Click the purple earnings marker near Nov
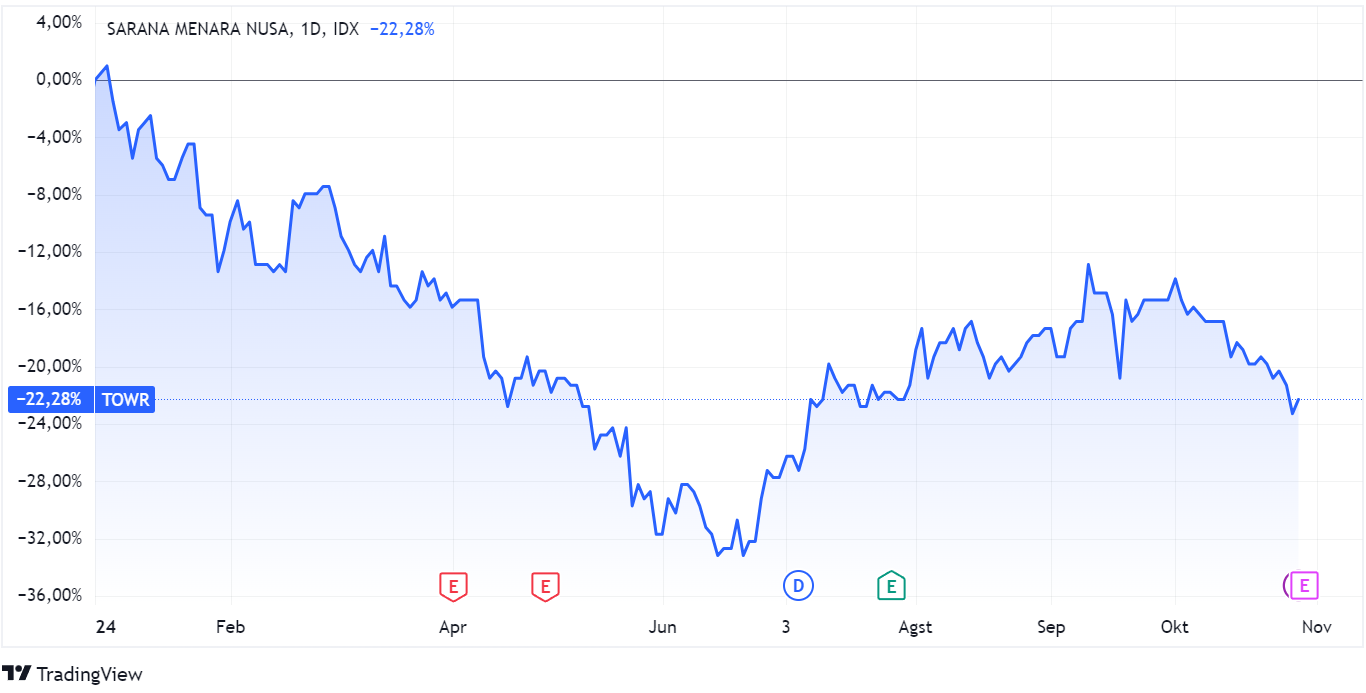 tap(1304, 585)
